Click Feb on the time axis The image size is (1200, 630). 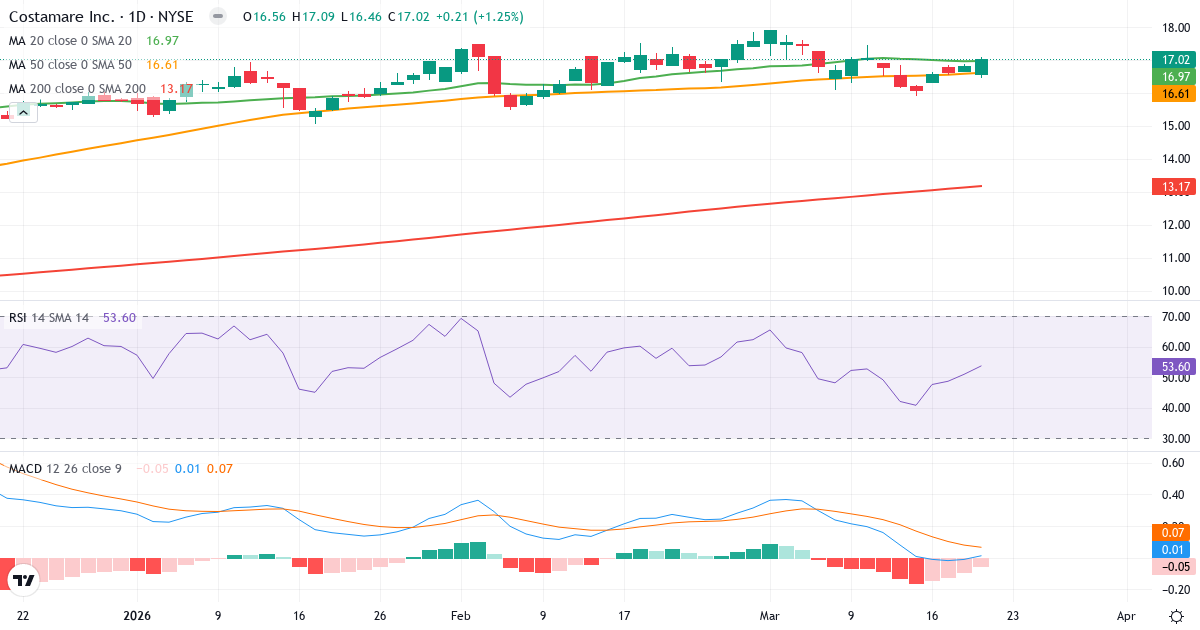460,616
